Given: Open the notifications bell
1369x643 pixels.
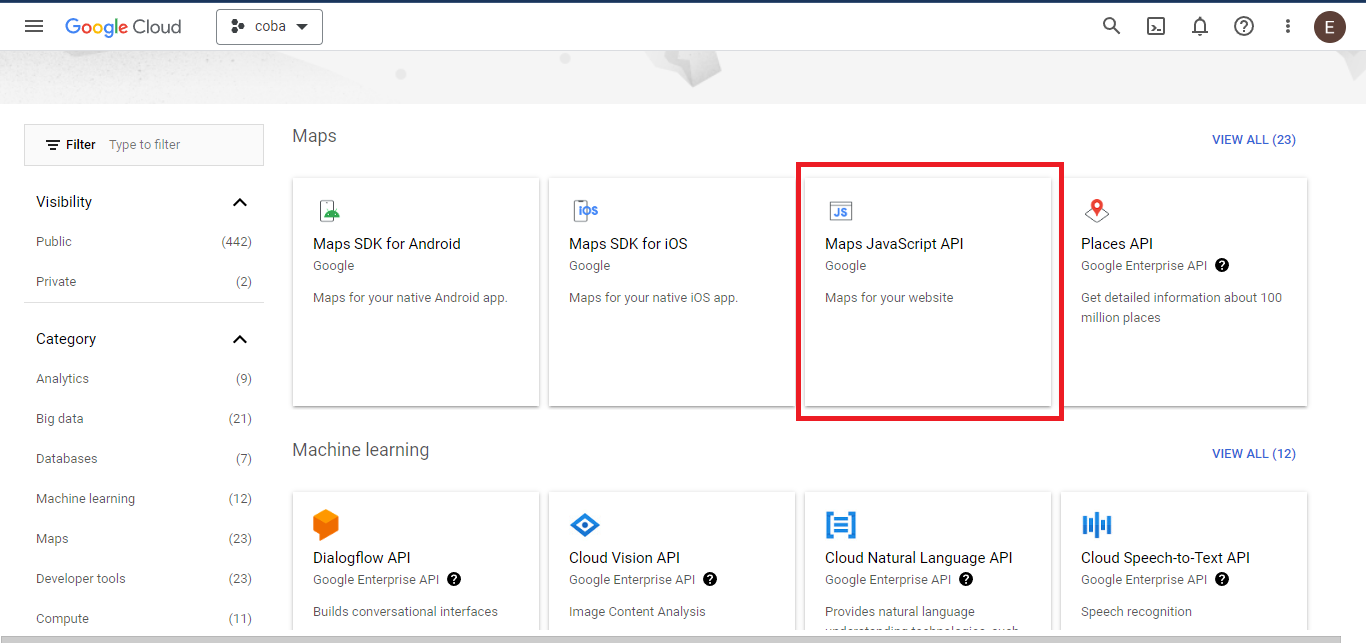Looking at the screenshot, I should [1200, 27].
